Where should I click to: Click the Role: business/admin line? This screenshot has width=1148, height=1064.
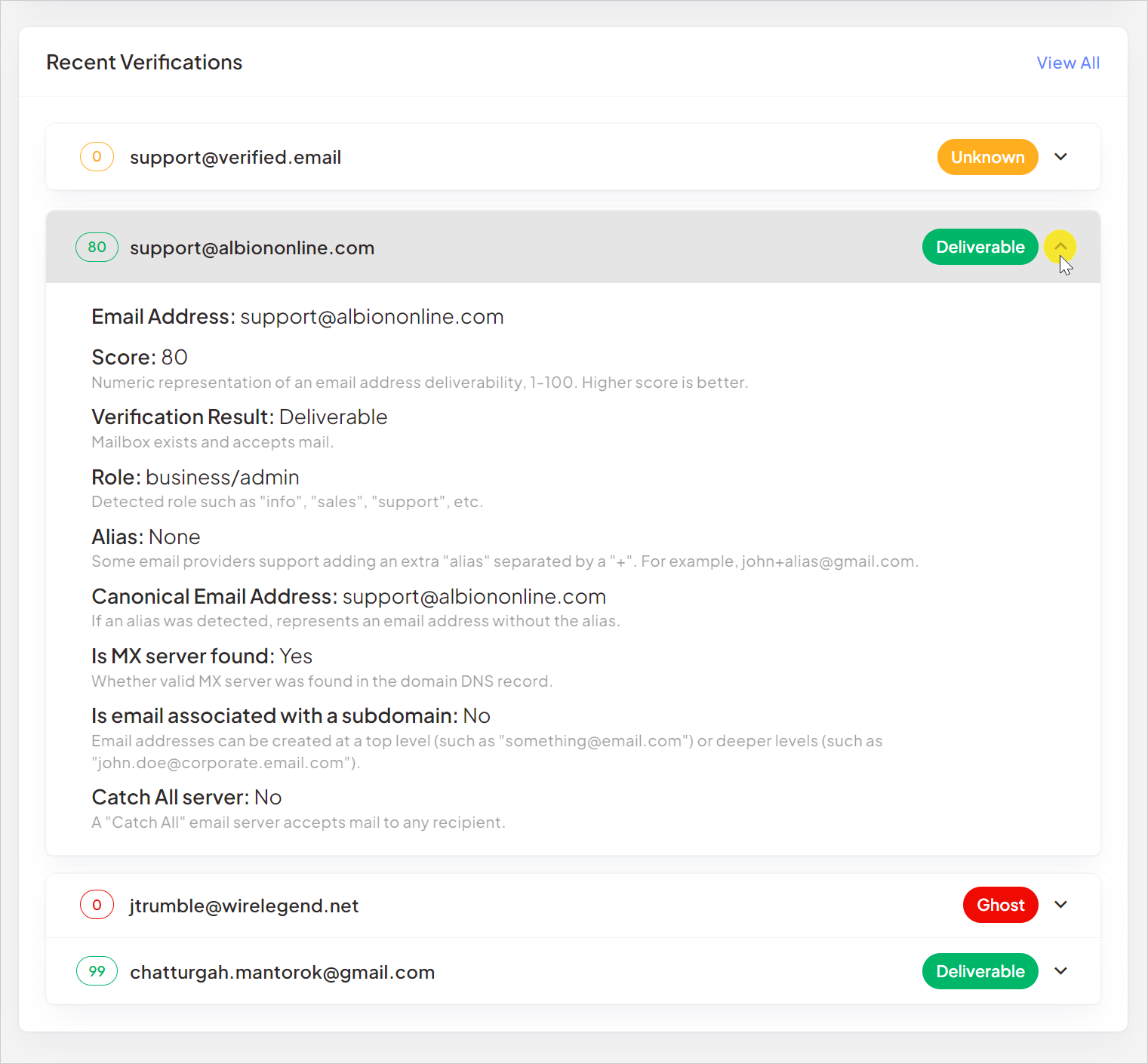(195, 477)
